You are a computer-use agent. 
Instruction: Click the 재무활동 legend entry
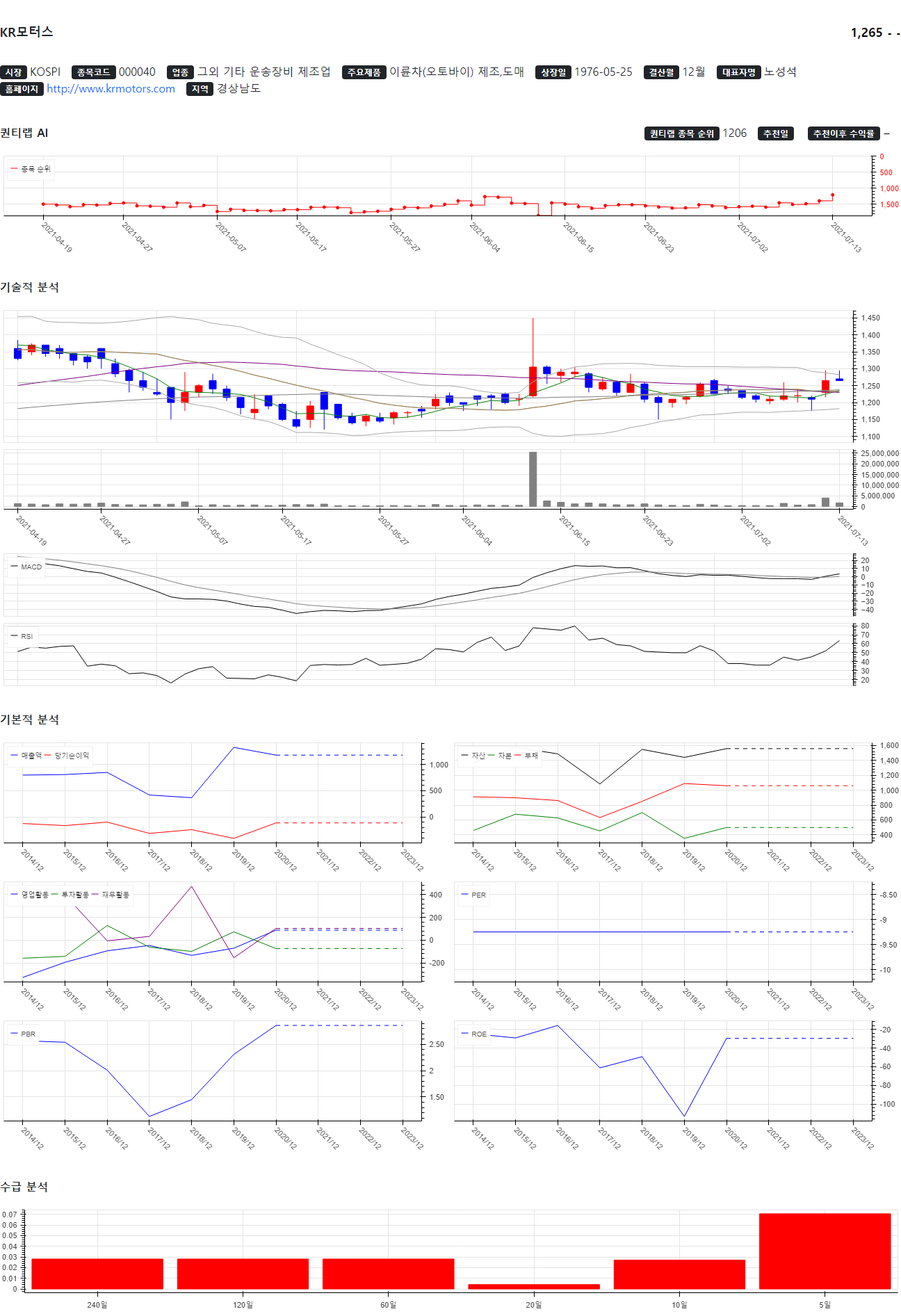click(x=111, y=895)
